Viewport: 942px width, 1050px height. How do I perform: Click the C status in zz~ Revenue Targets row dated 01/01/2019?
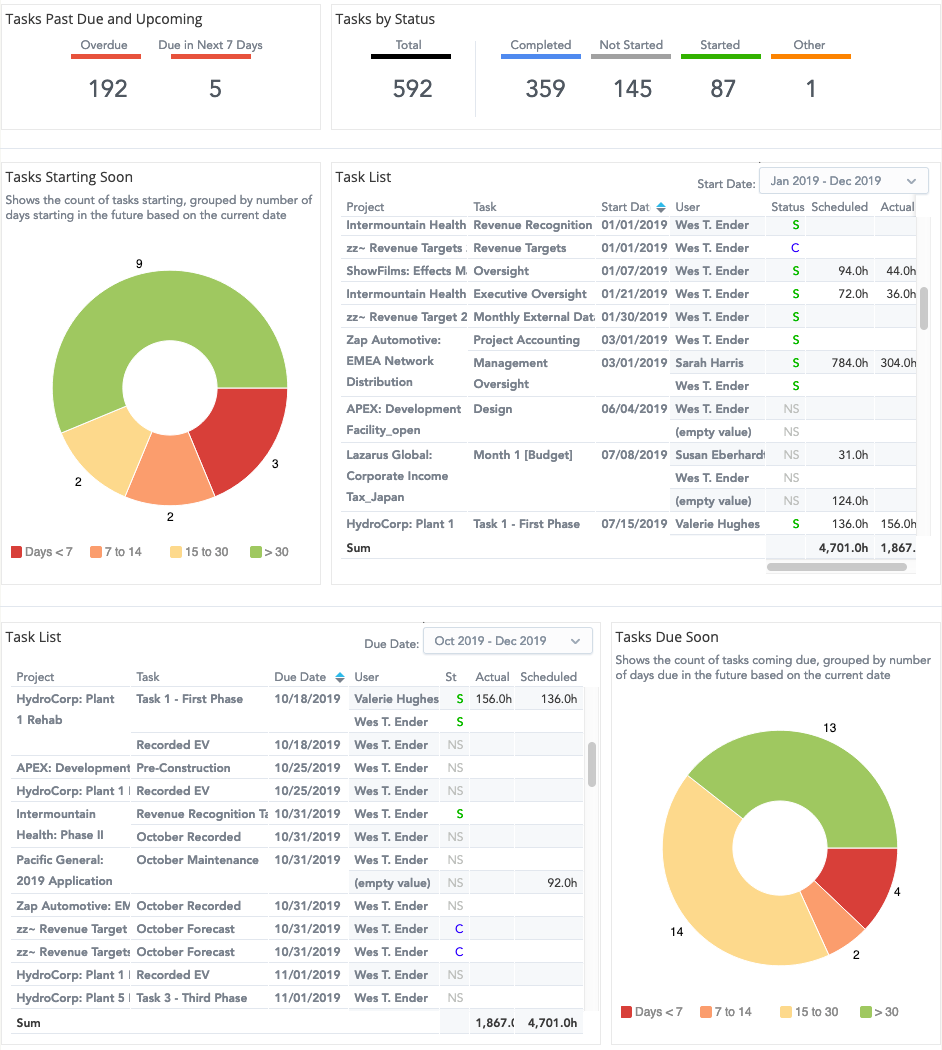795,248
